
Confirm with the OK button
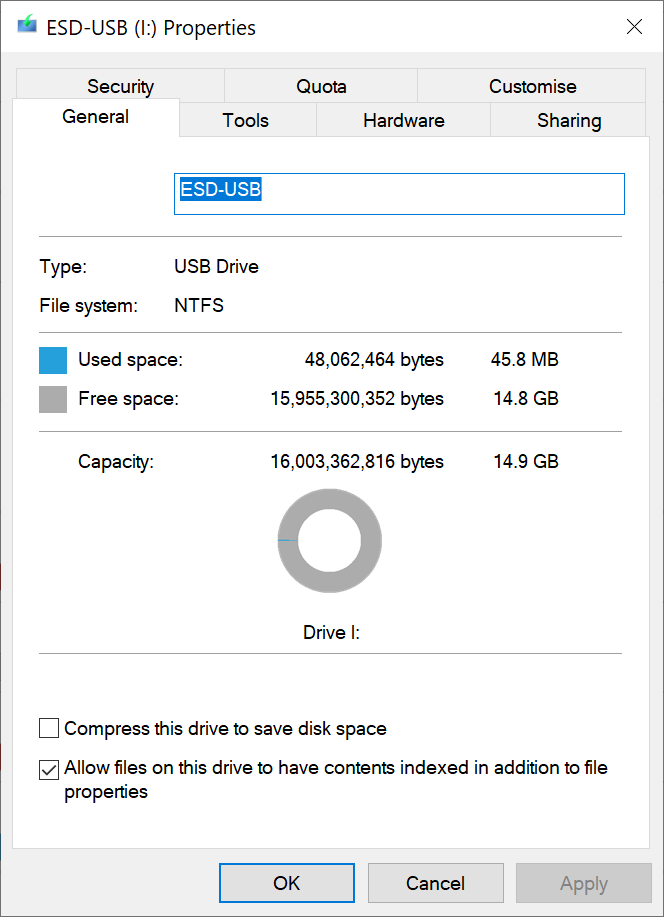[287, 883]
